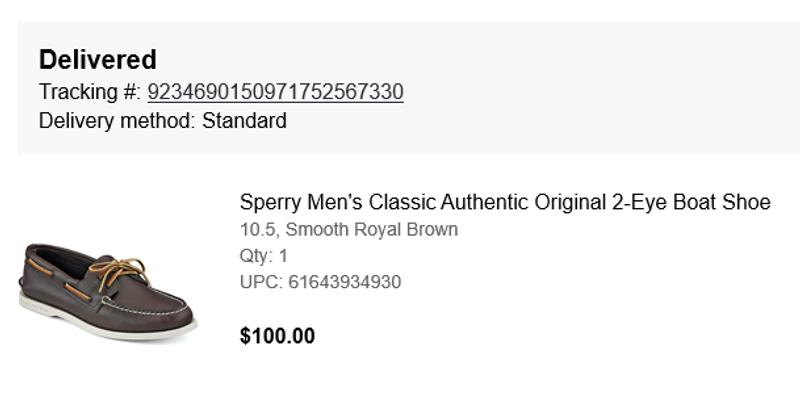Click the "Delivery method:" label

[117, 121]
